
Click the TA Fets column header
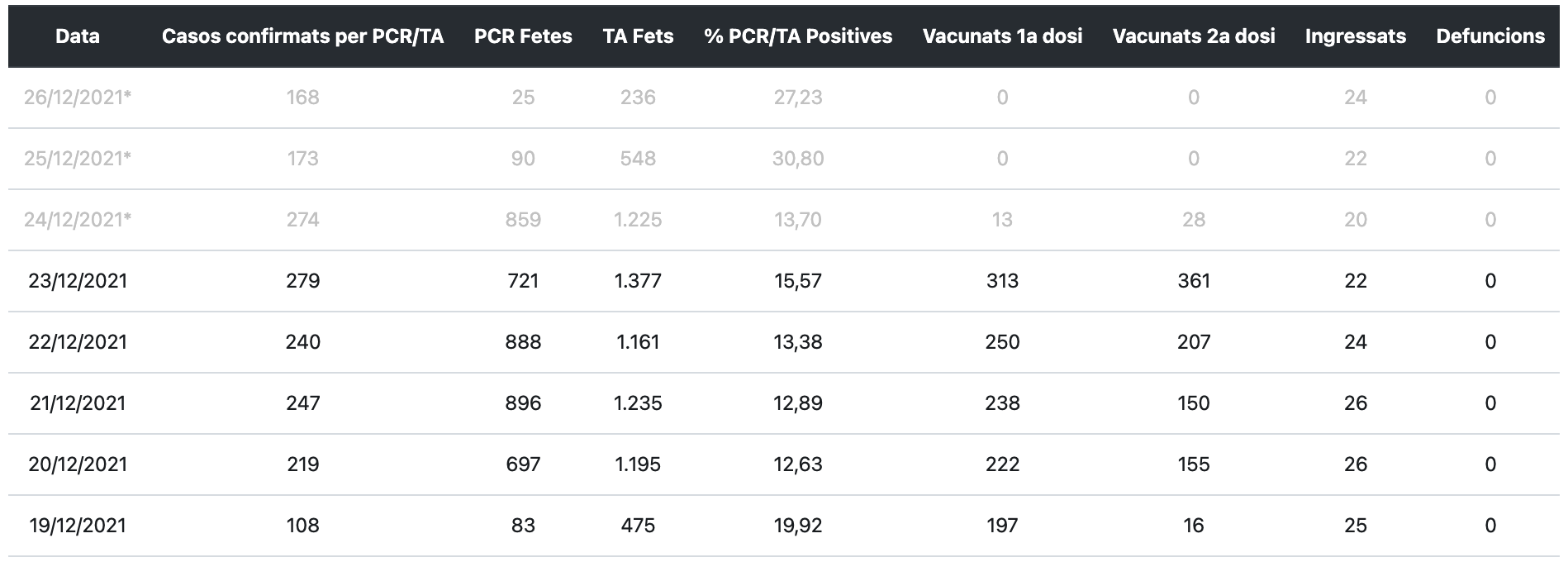(638, 36)
